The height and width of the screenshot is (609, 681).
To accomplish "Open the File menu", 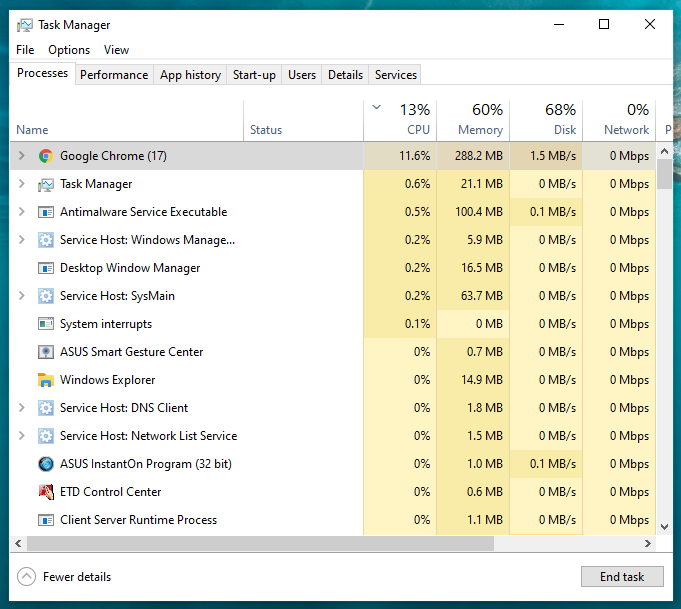I will (x=25, y=50).
